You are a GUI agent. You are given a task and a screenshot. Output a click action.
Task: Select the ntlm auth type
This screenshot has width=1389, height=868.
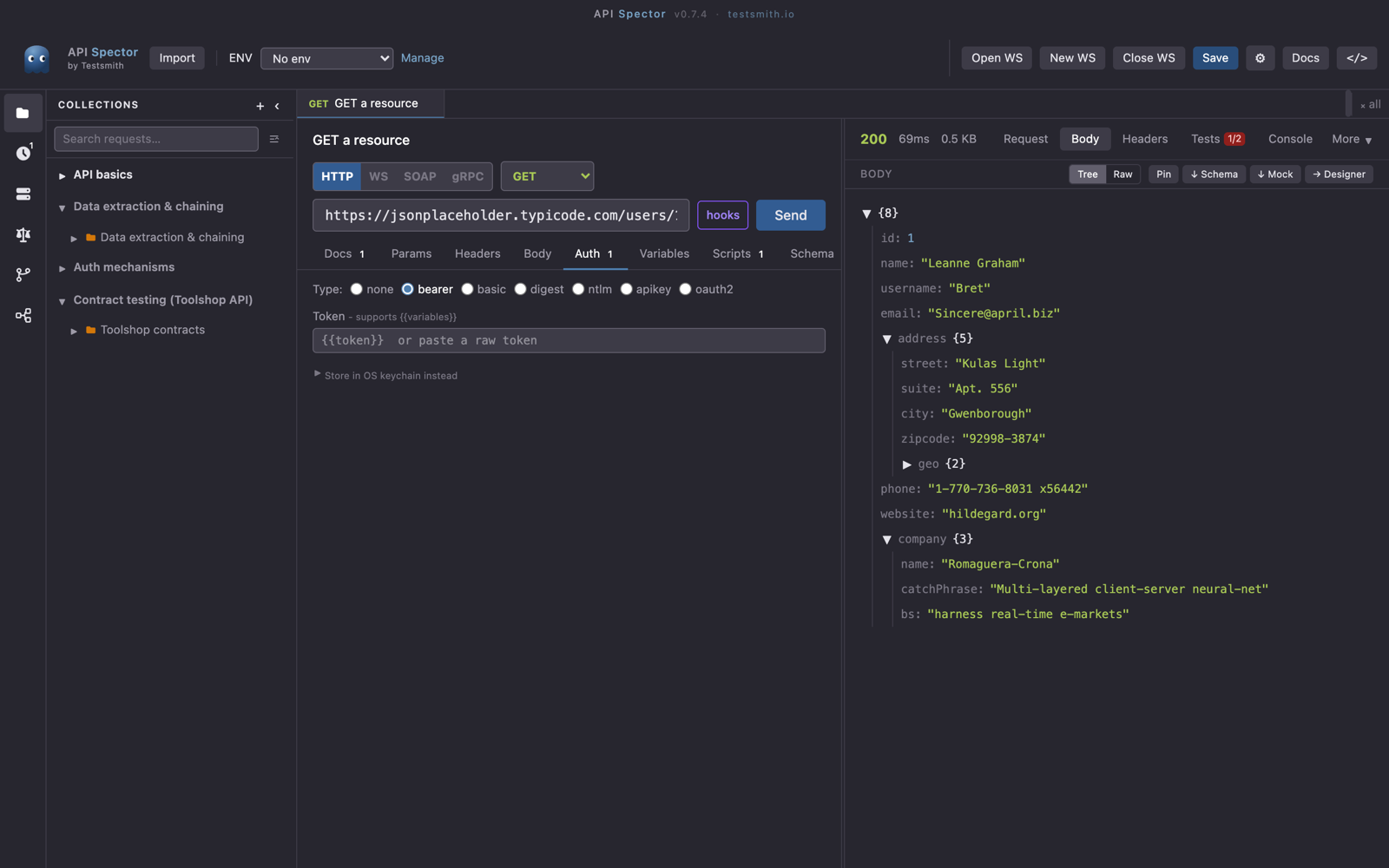coord(578,289)
